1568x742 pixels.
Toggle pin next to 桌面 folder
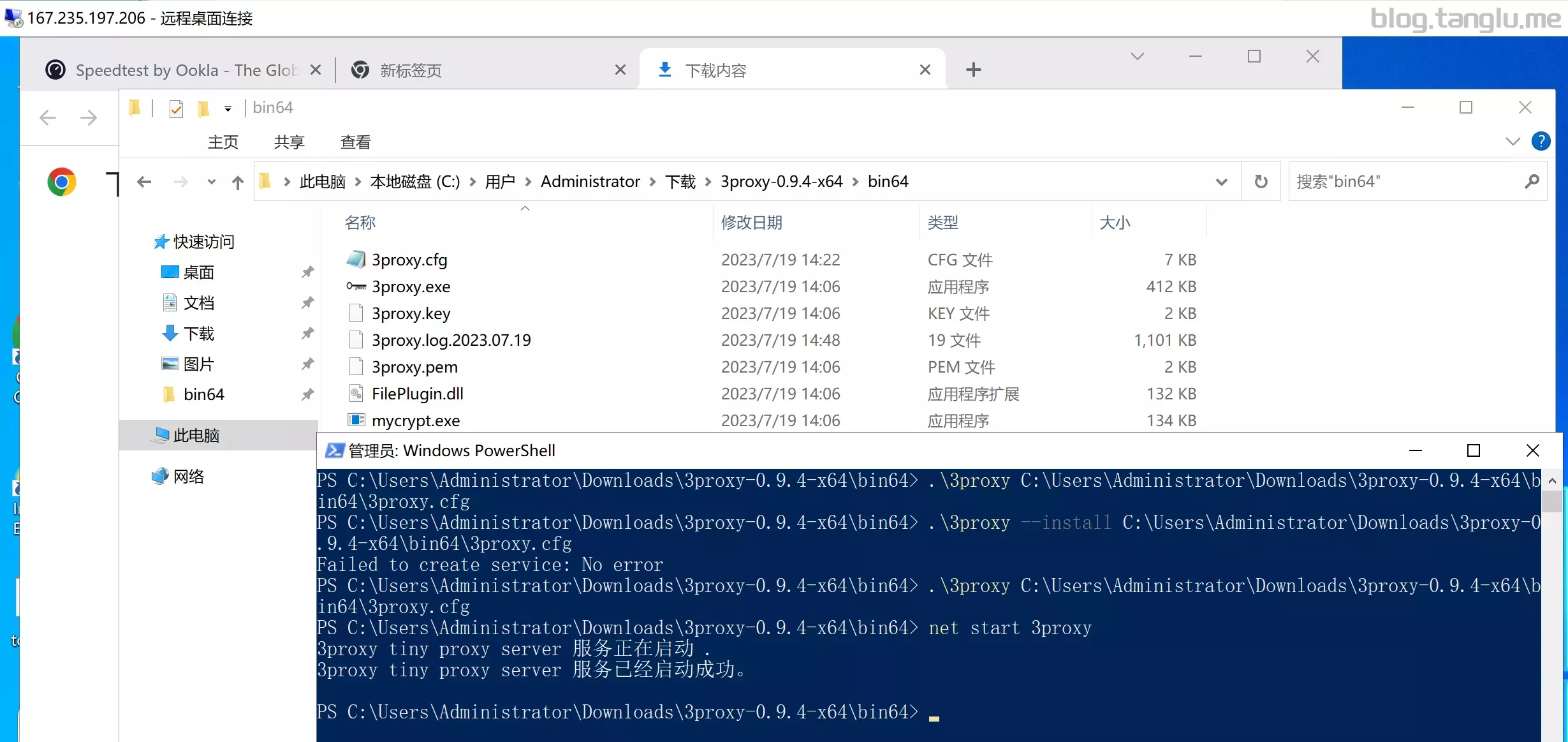click(307, 272)
